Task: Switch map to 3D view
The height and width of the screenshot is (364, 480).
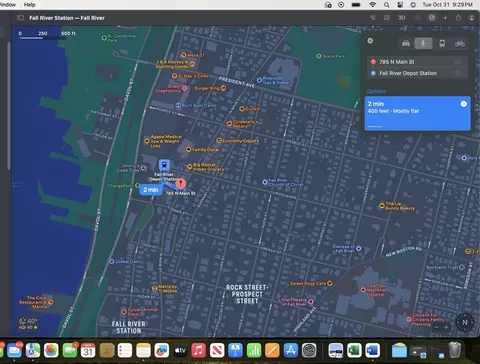Action: pyautogui.click(x=402, y=18)
